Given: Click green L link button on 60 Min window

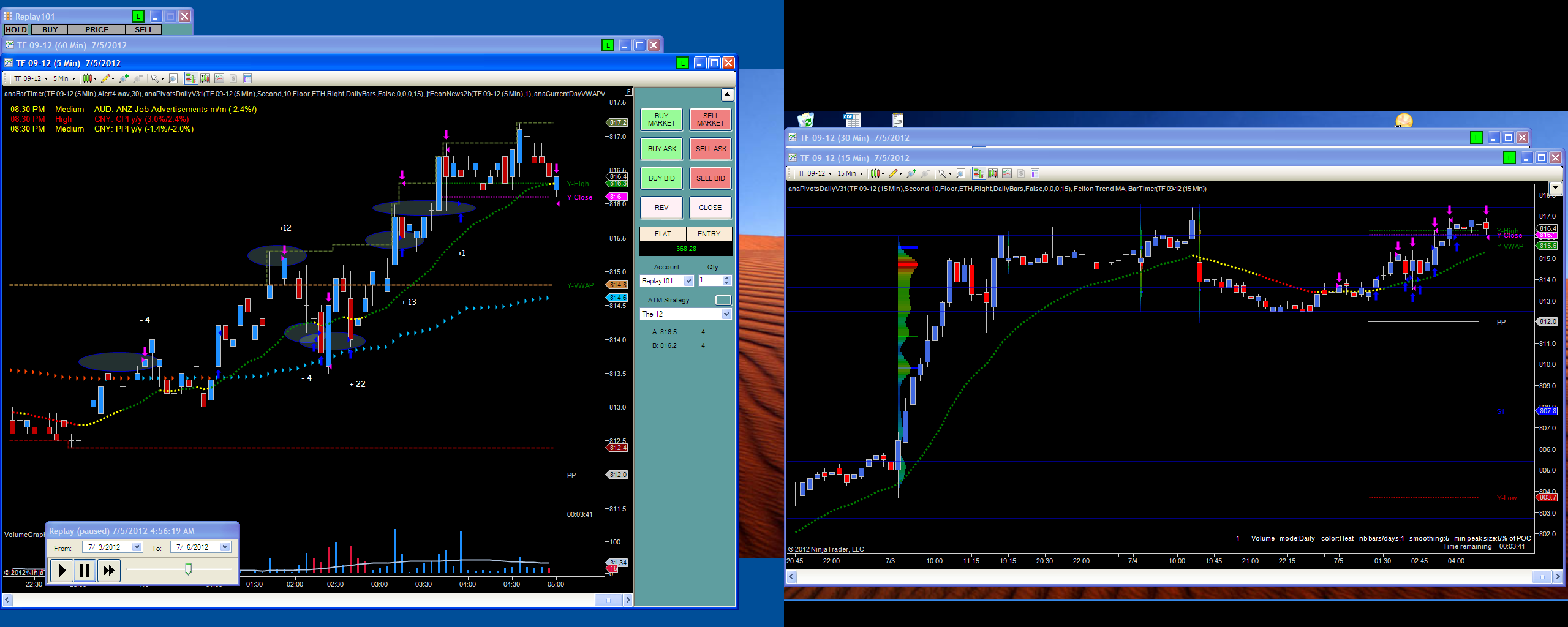Looking at the screenshot, I should pos(608,45).
